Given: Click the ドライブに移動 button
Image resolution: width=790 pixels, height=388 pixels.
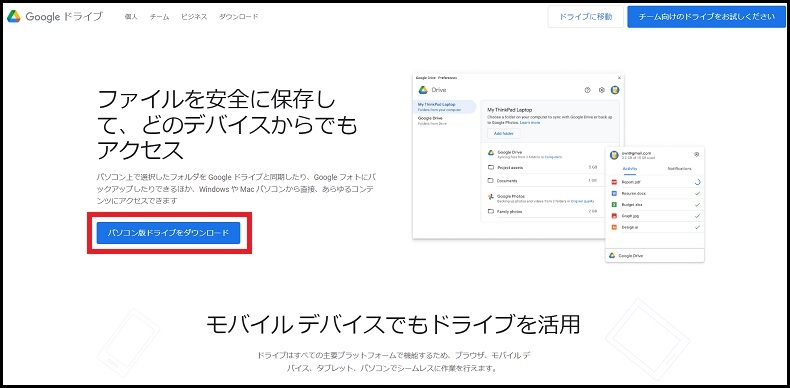Looking at the screenshot, I should (x=585, y=17).
